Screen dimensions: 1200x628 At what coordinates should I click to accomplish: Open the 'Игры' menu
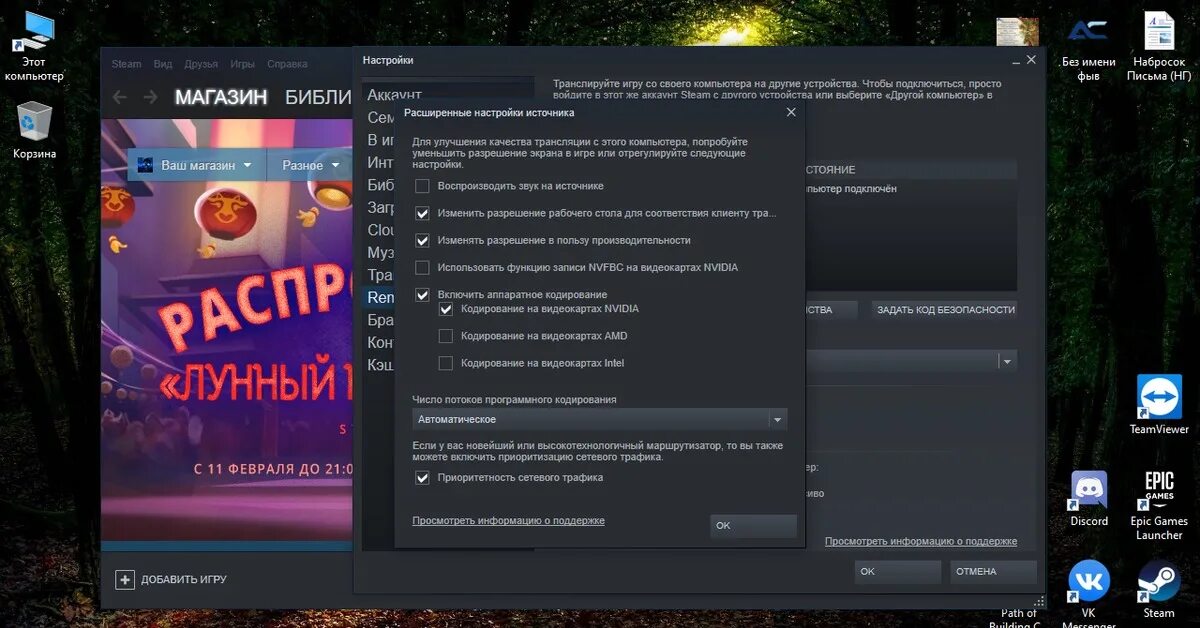click(x=242, y=64)
